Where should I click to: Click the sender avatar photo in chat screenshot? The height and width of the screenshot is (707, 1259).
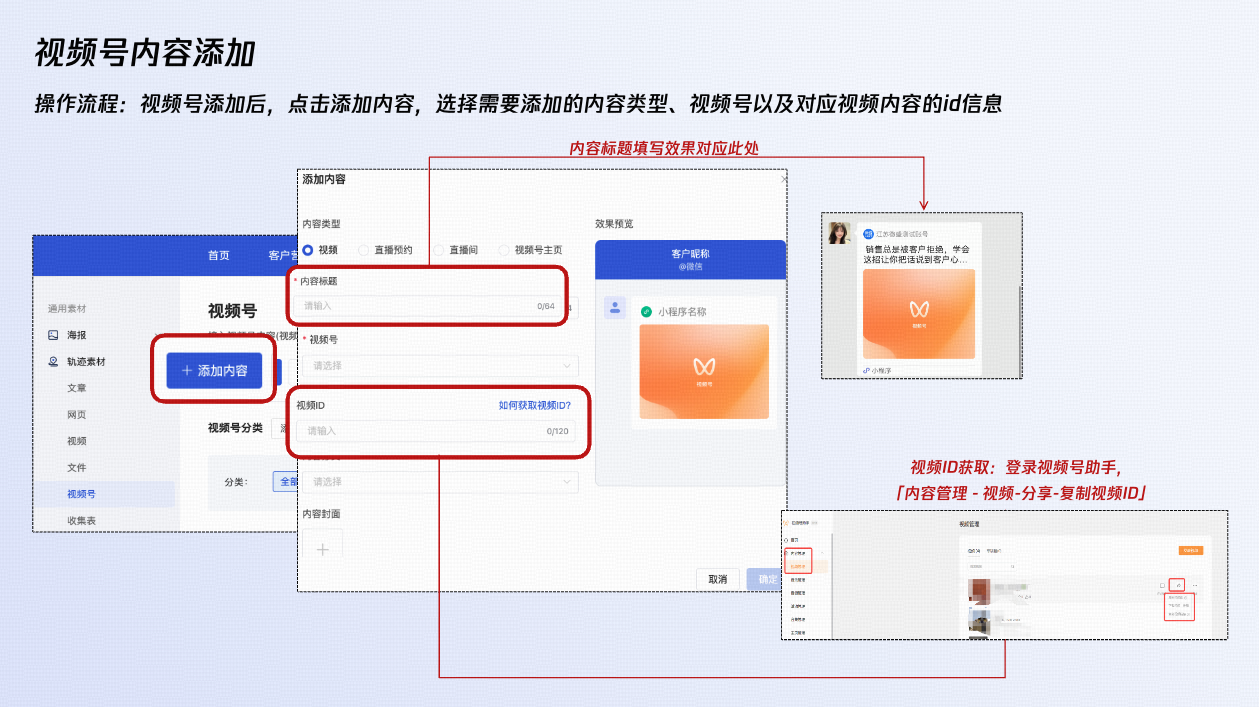coord(838,233)
